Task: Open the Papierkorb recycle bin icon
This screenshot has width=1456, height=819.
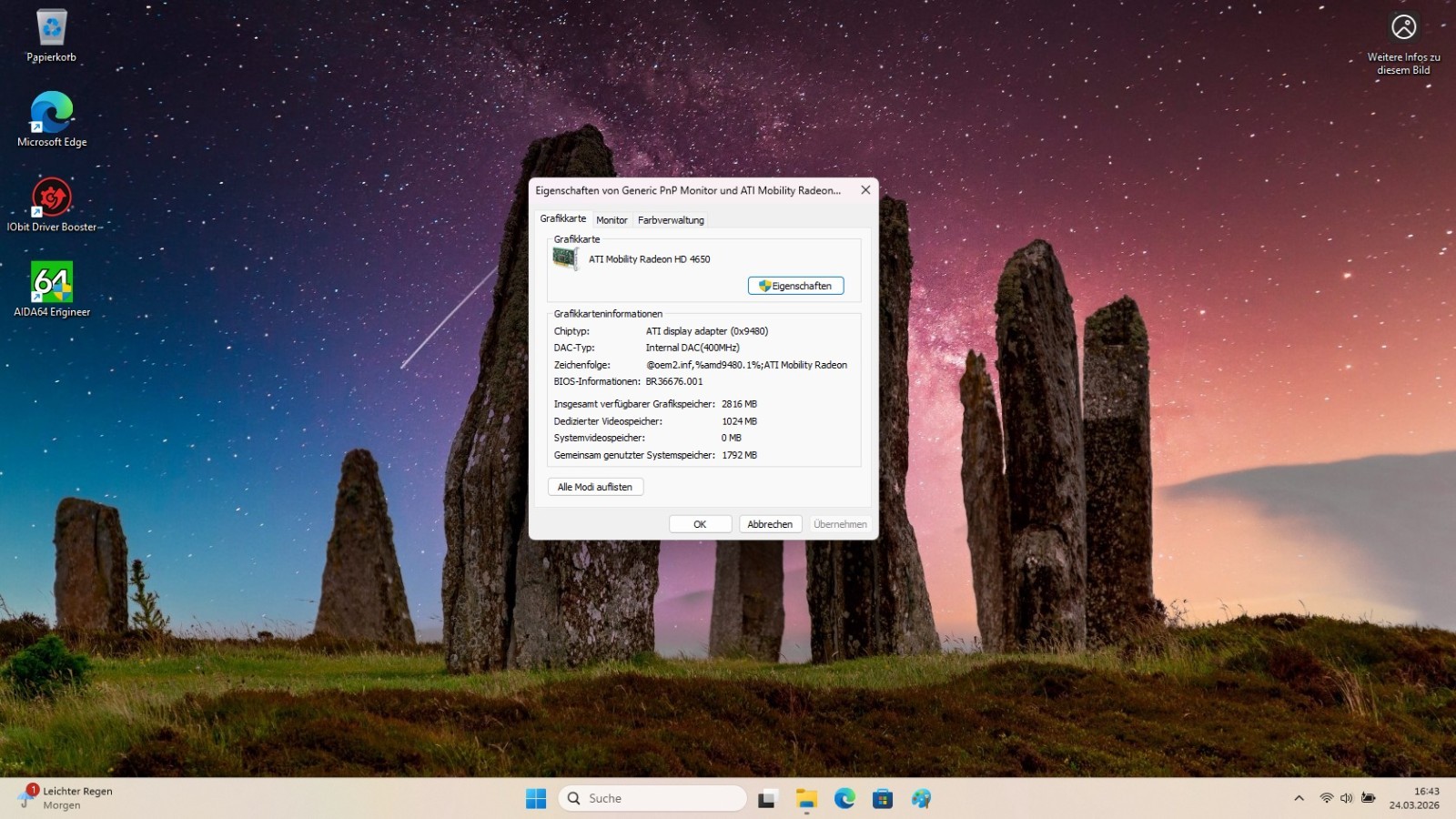Action: coord(52,36)
